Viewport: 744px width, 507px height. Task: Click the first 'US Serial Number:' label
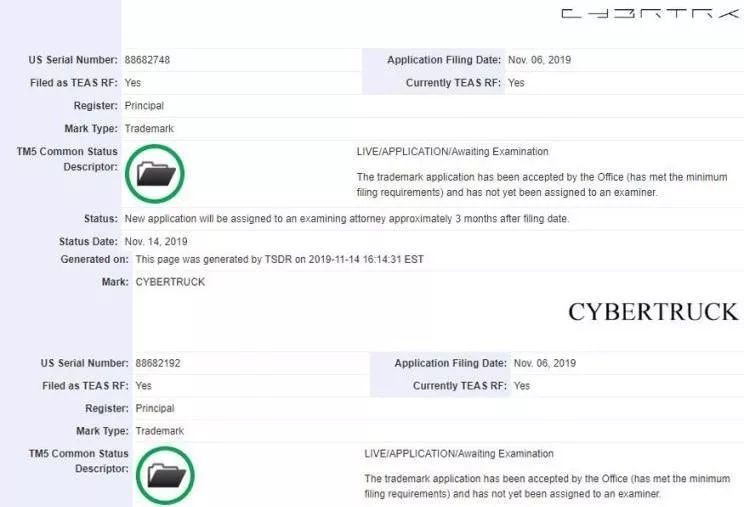73,60
